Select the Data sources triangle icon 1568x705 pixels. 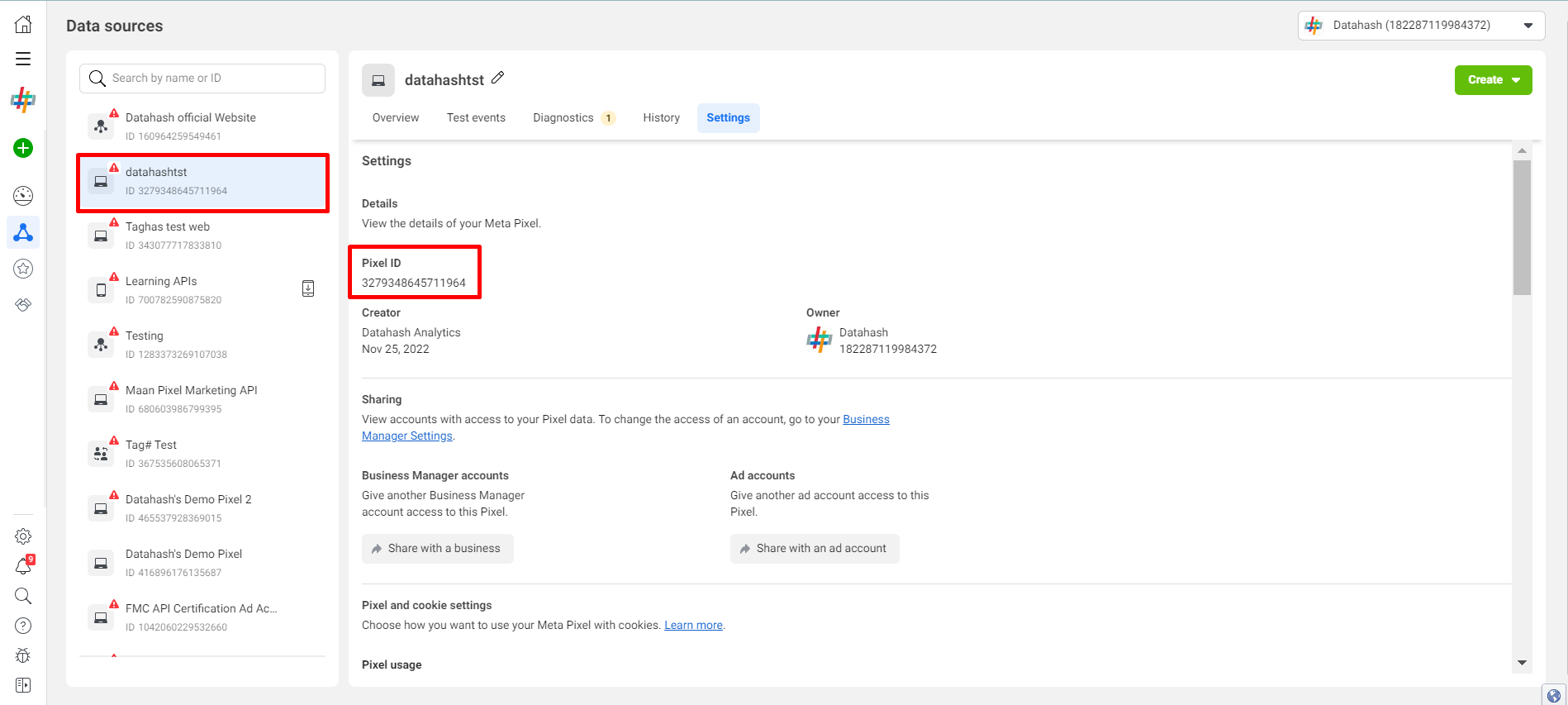click(23, 232)
